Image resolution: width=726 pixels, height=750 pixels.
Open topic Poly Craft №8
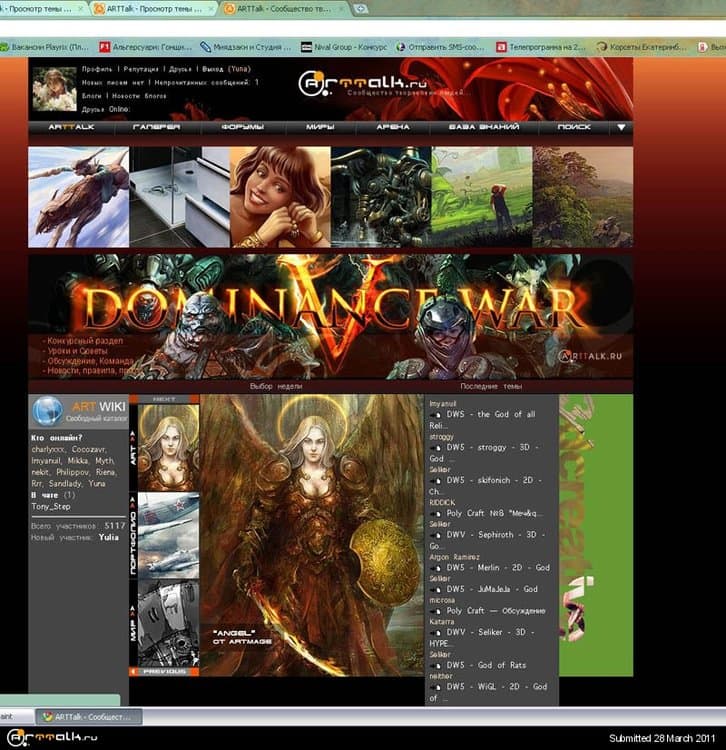[x=495, y=513]
